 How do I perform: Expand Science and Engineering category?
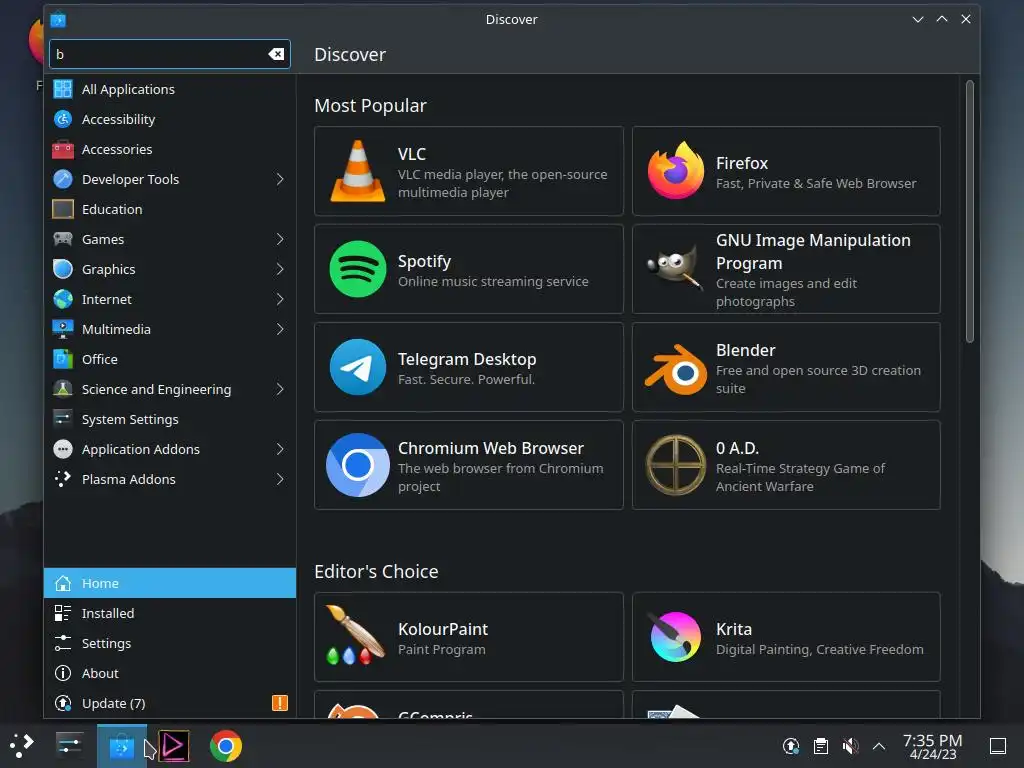coord(280,389)
